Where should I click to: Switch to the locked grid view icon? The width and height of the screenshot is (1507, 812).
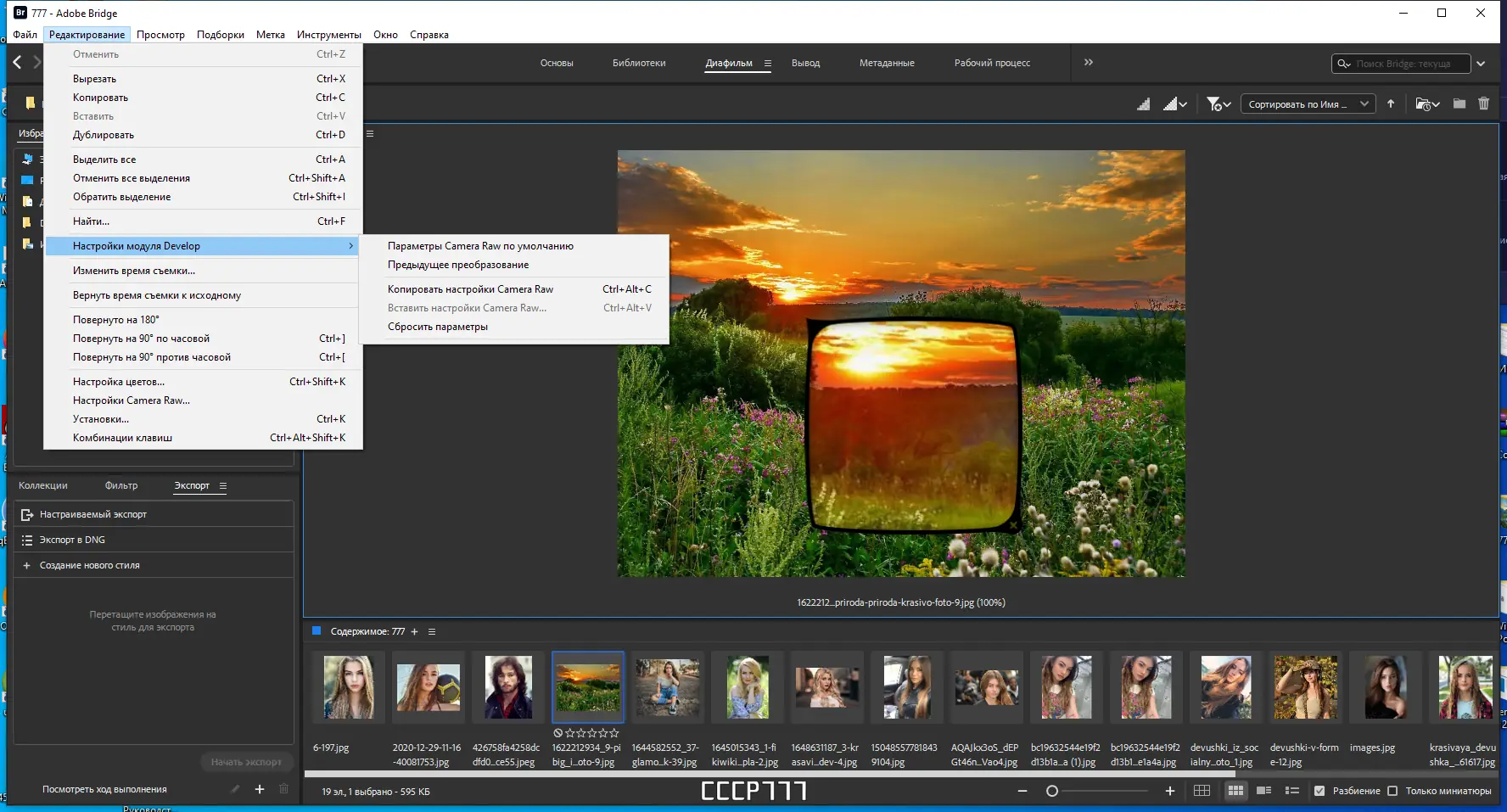pos(1202,791)
